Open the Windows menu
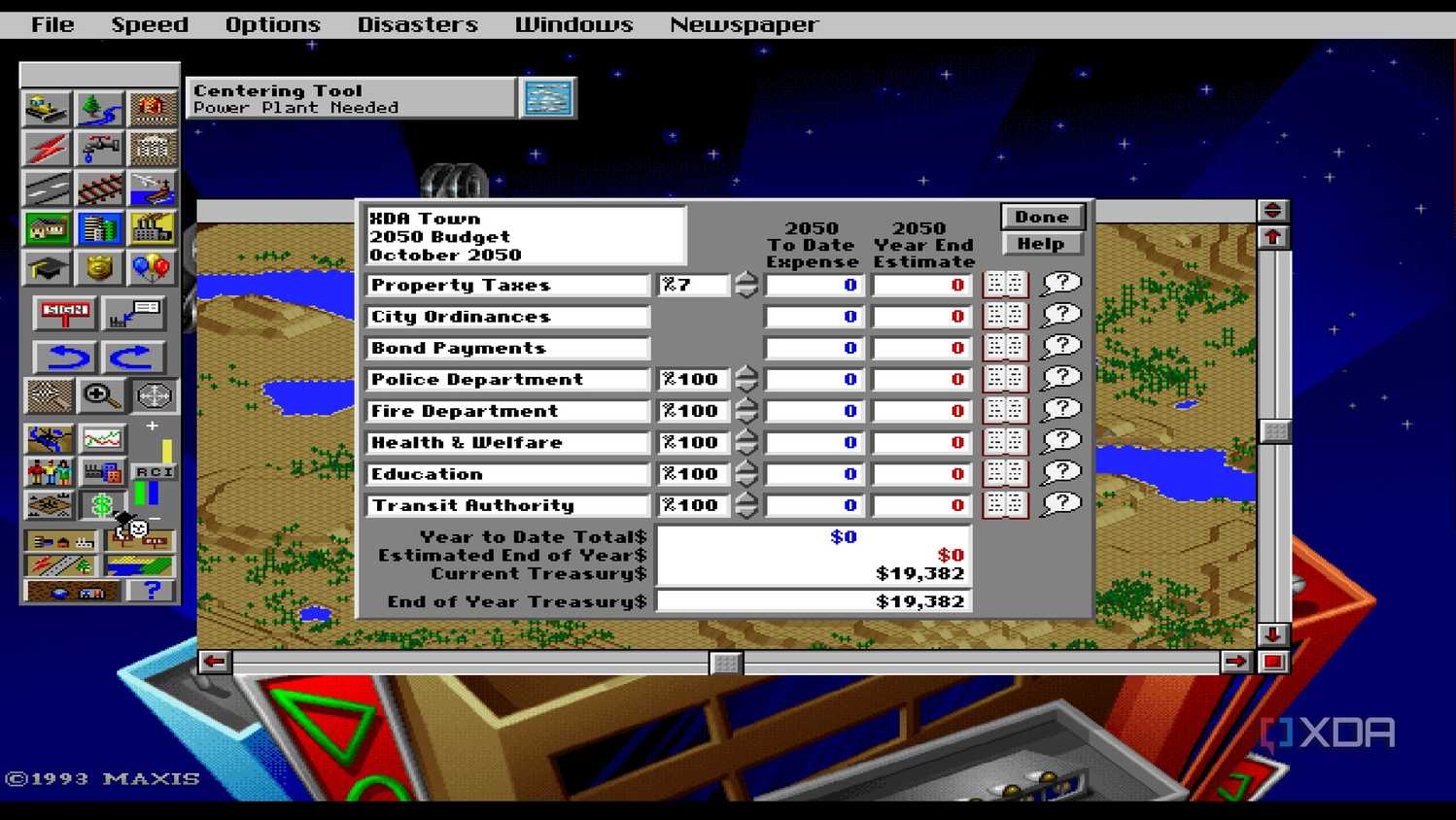The image size is (1456, 820). [x=574, y=25]
